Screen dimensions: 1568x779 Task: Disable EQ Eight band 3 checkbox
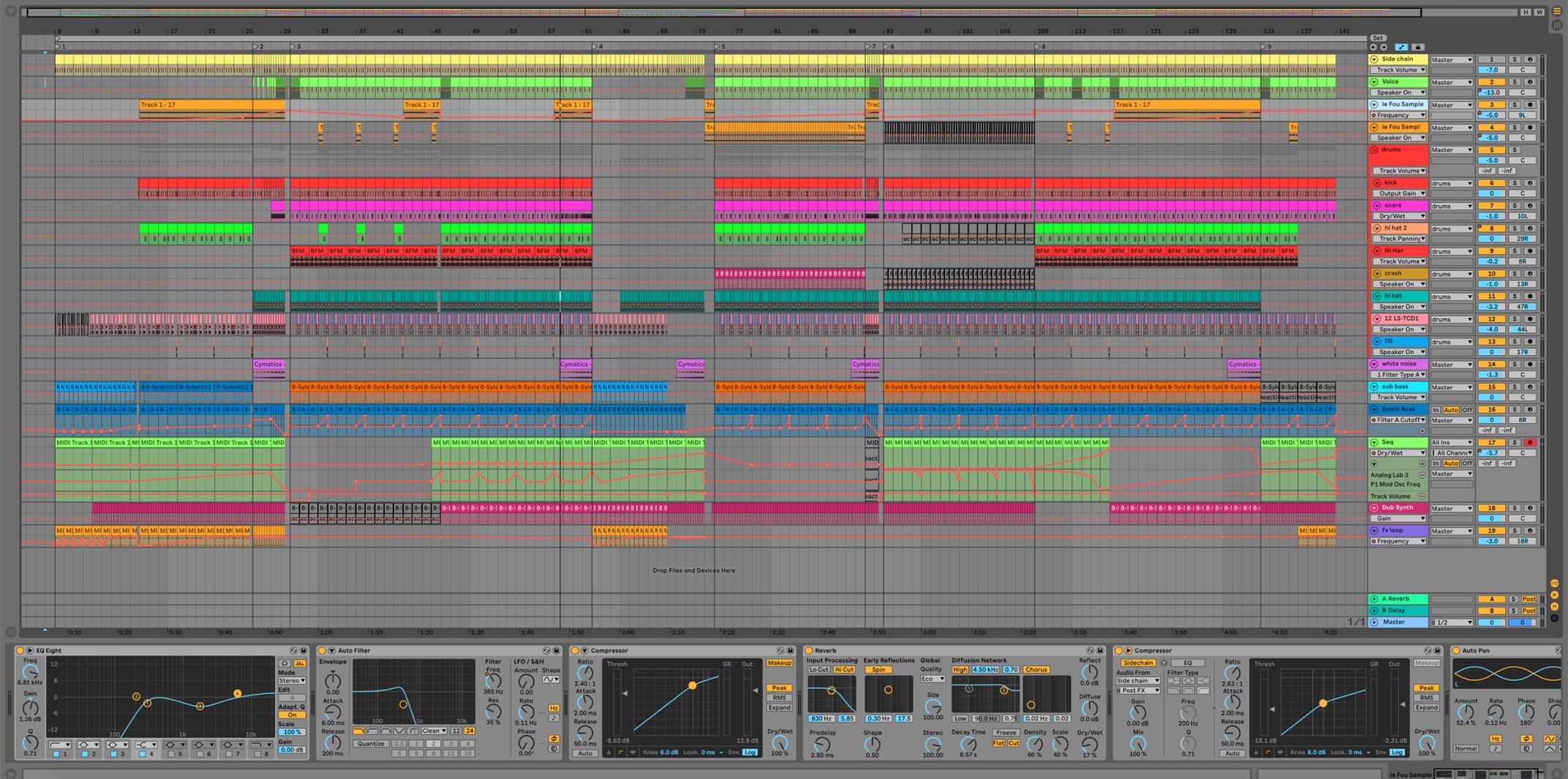pyautogui.click(x=113, y=753)
